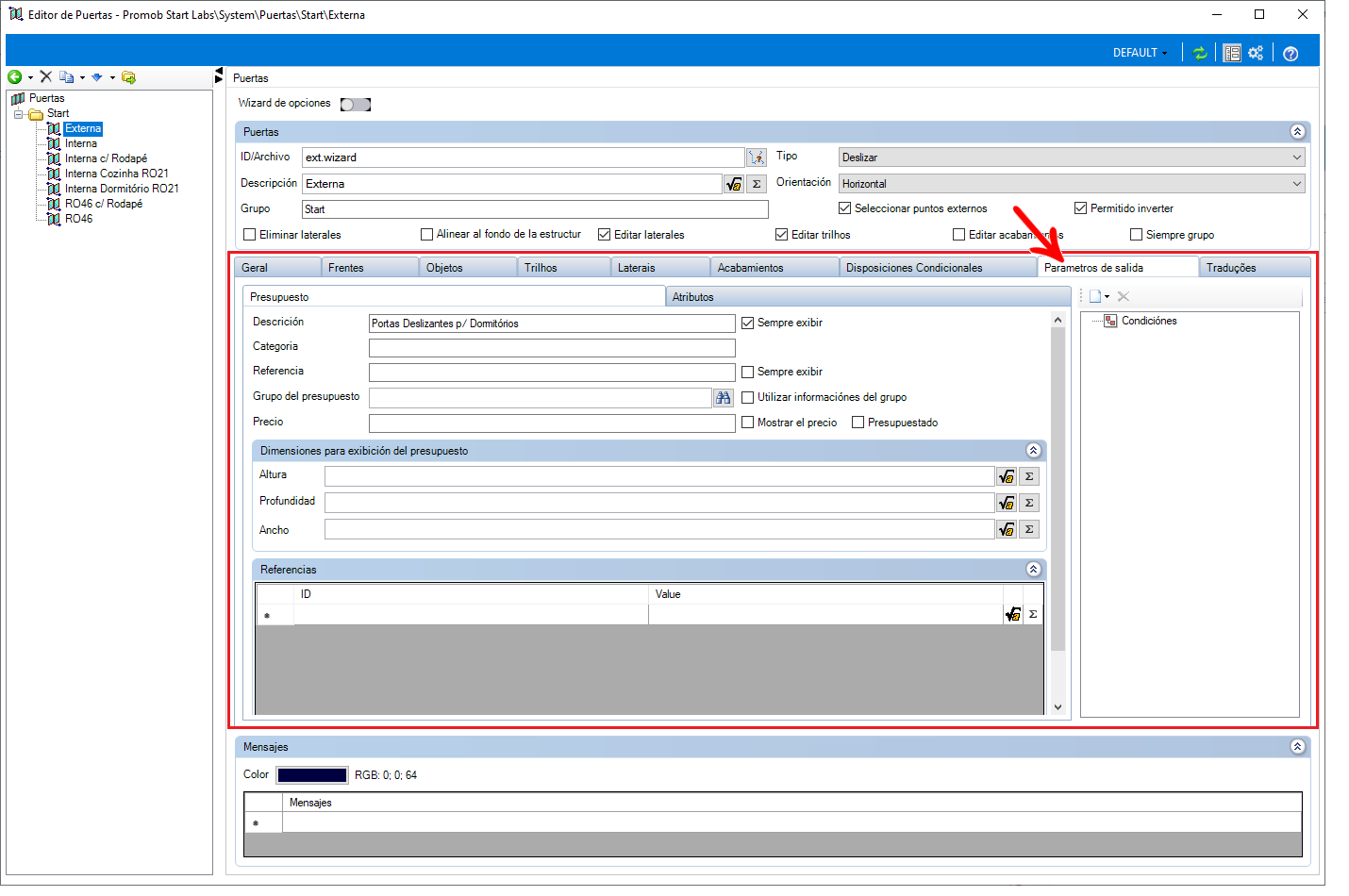Viewport: 1349px width, 896px height.
Task: Uncheck Permitido inverter checkbox
Action: coord(1081,208)
